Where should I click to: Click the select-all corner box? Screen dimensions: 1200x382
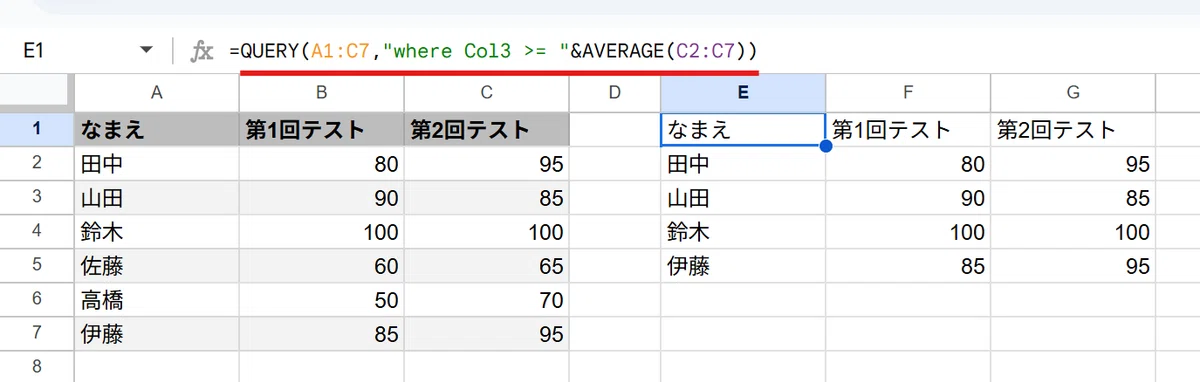(x=36, y=93)
